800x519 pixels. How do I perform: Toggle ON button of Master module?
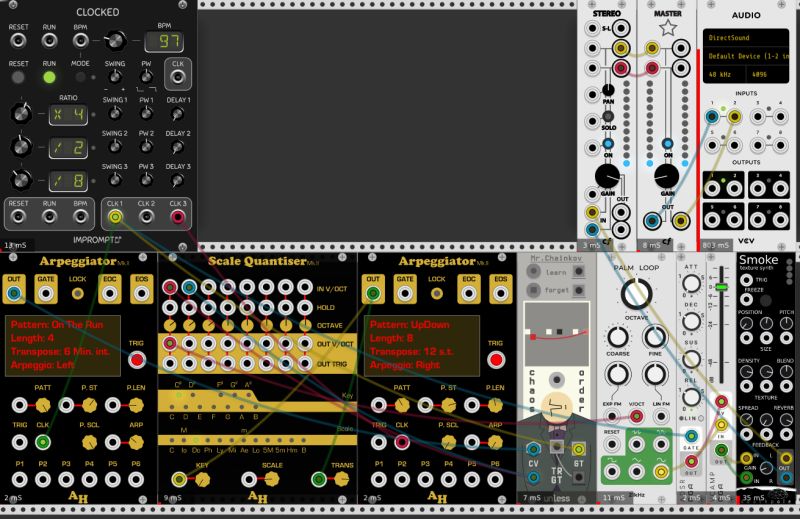[667, 144]
